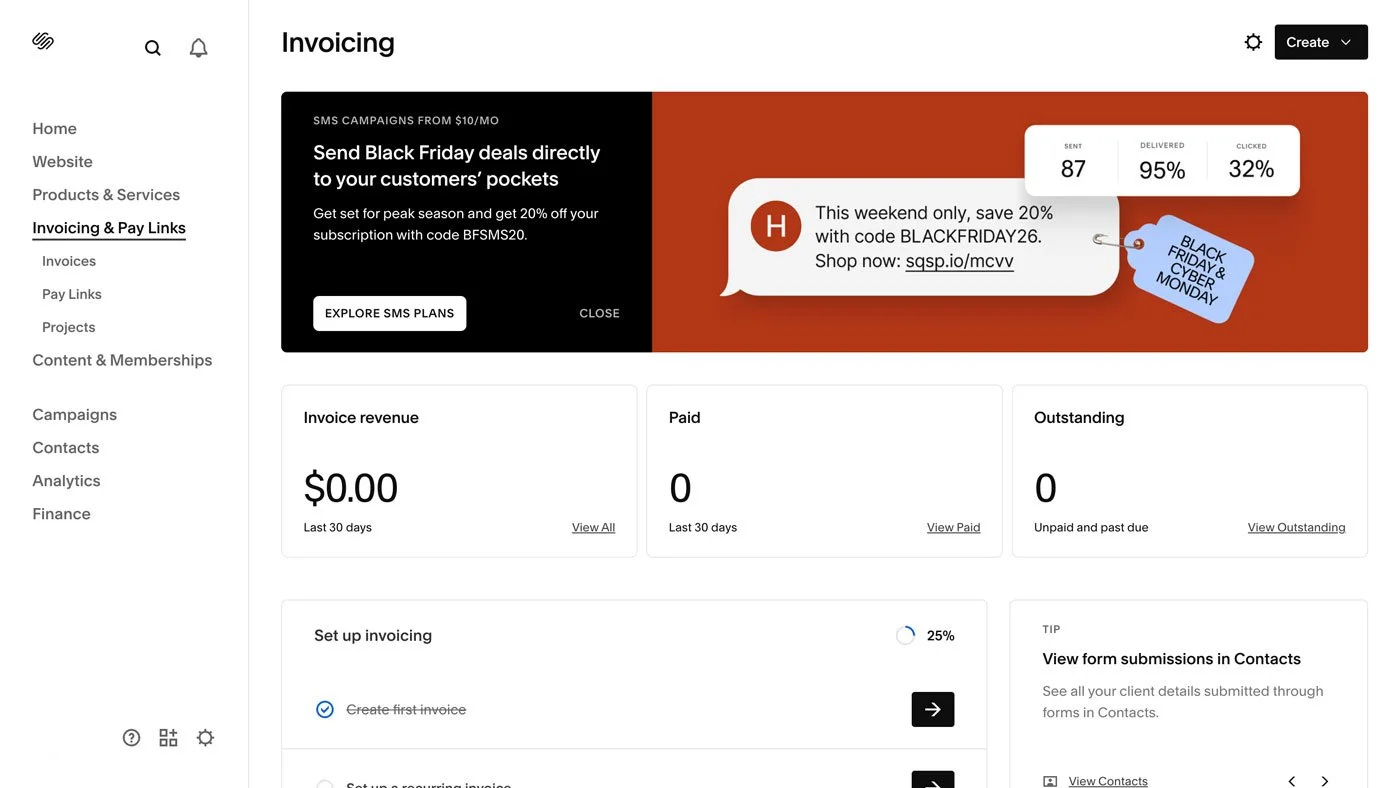Go to Home in sidebar
Image resolution: width=1400 pixels, height=788 pixels.
tap(54, 128)
